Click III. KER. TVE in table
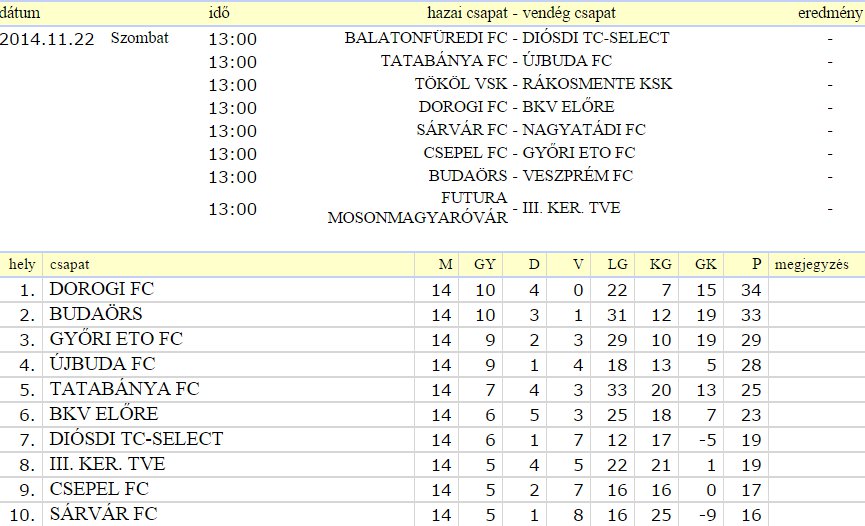Image resolution: width=865 pixels, height=526 pixels. click(107, 464)
